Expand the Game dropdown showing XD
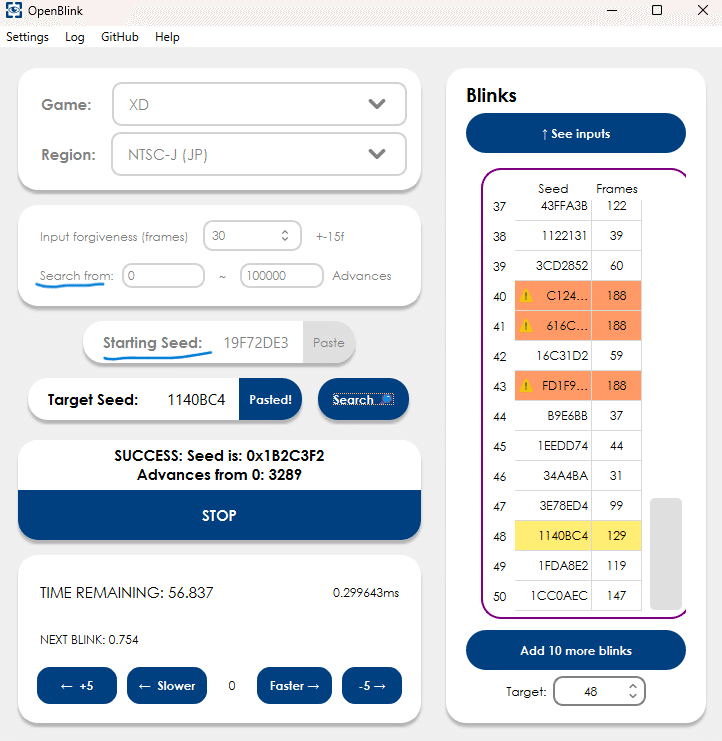Viewport: 722px width, 741px height. (259, 104)
